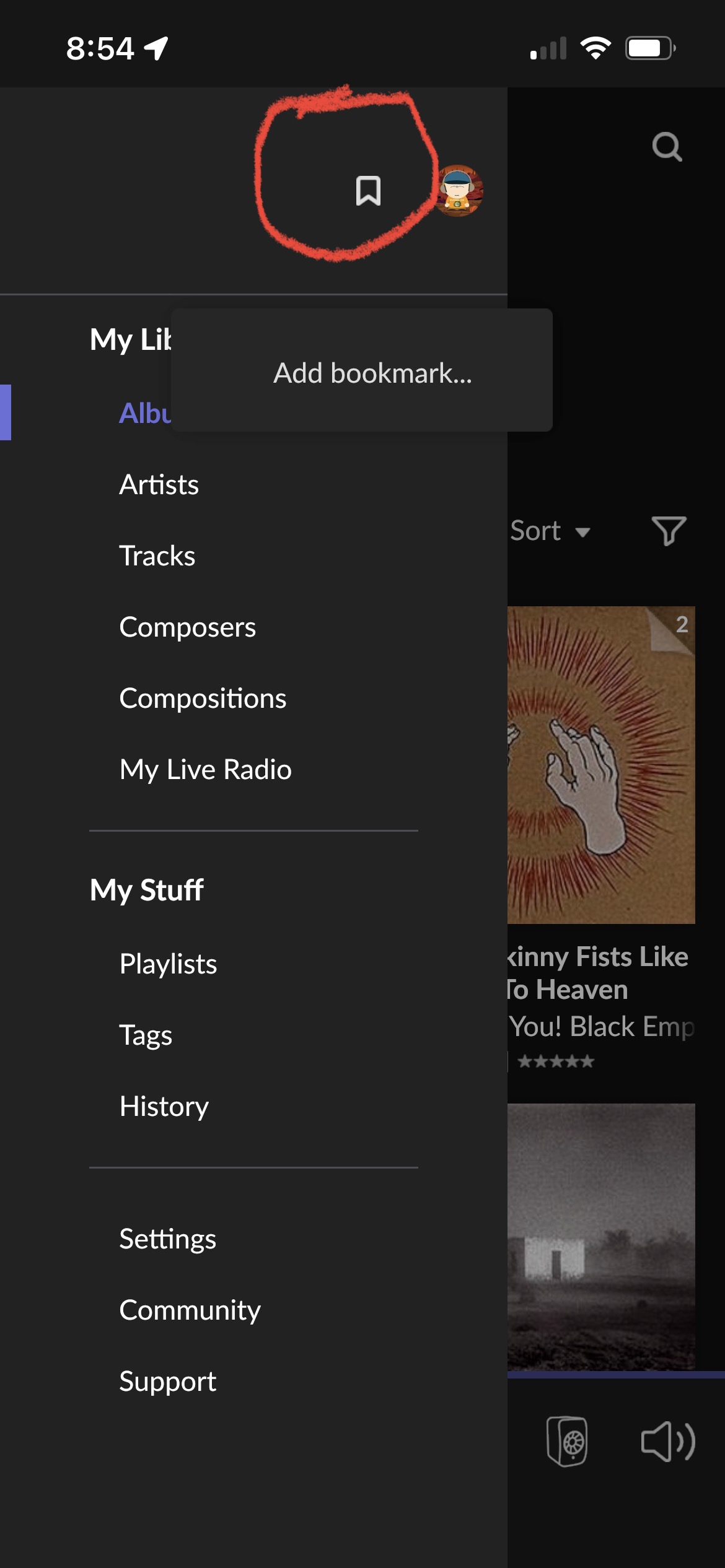
Task: Visit the Community link
Action: point(190,1310)
